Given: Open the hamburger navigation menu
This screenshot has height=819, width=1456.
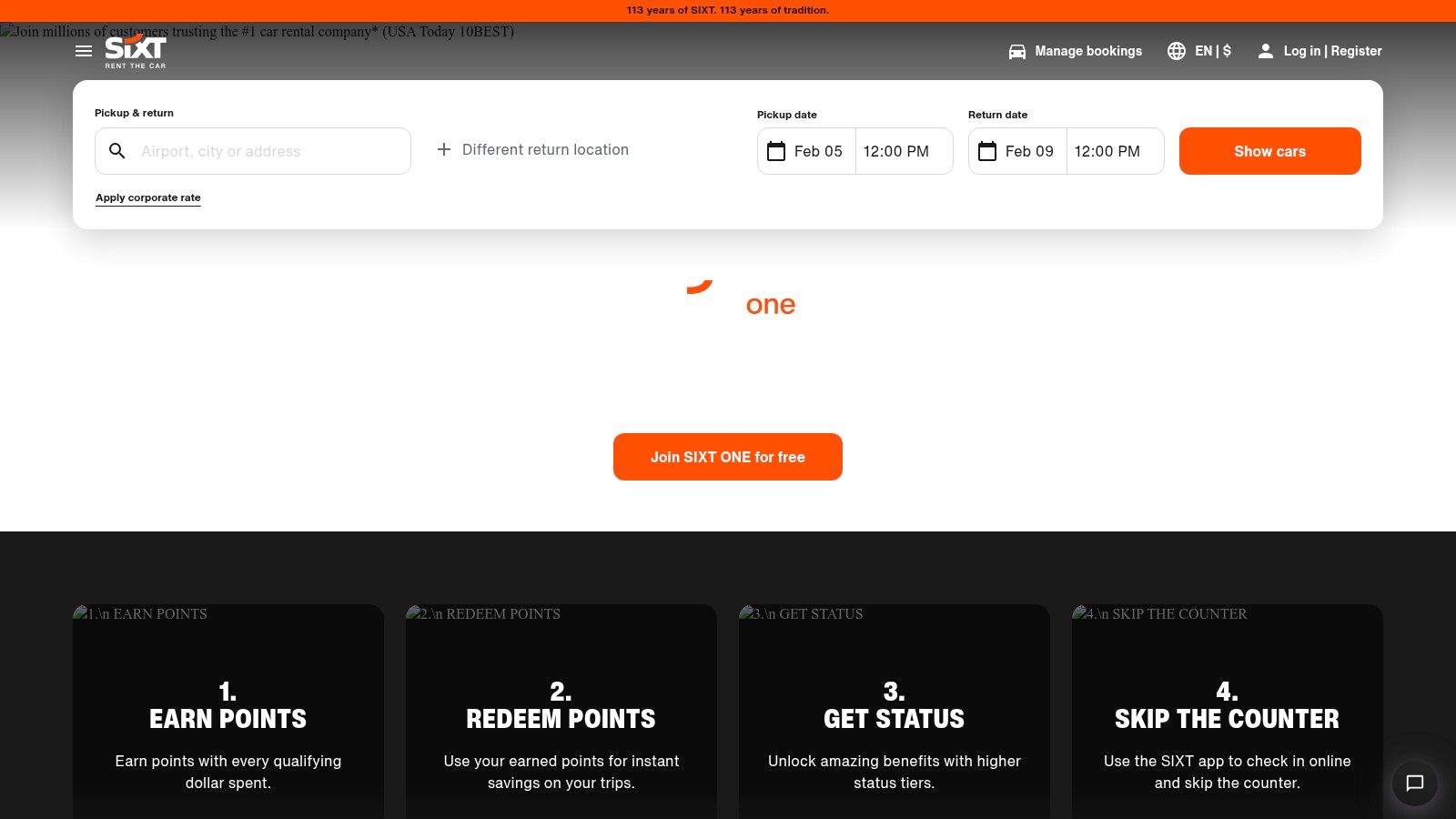Looking at the screenshot, I should click(x=84, y=51).
